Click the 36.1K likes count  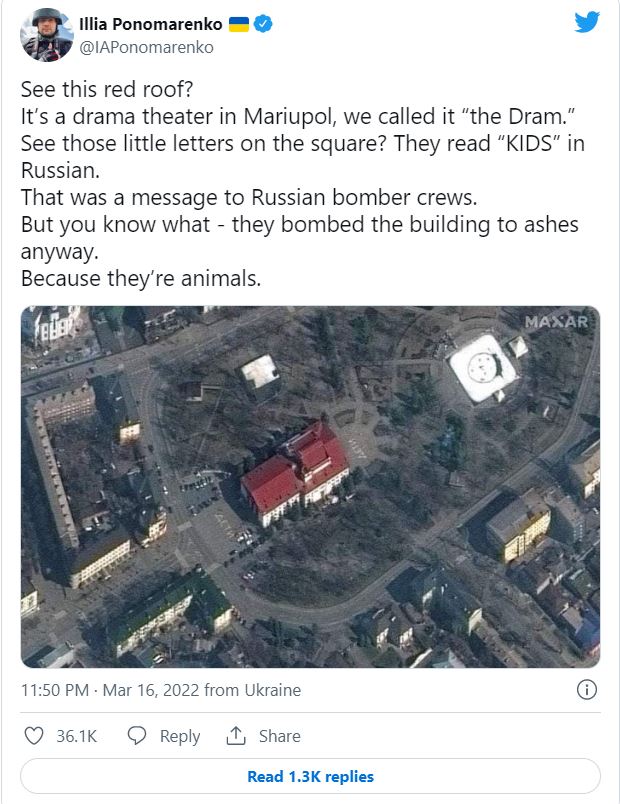point(76,736)
